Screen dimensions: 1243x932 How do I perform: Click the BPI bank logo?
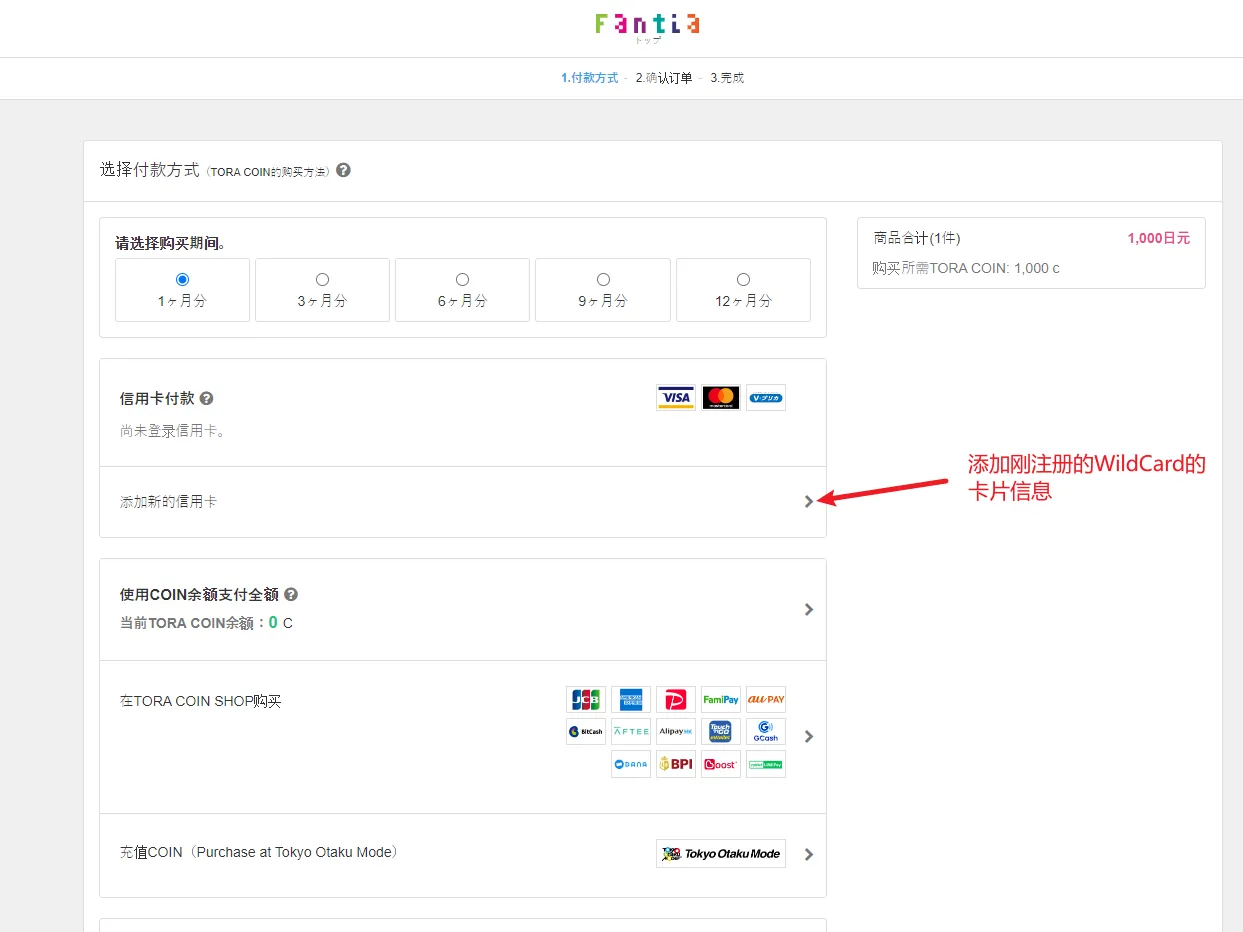(x=676, y=764)
